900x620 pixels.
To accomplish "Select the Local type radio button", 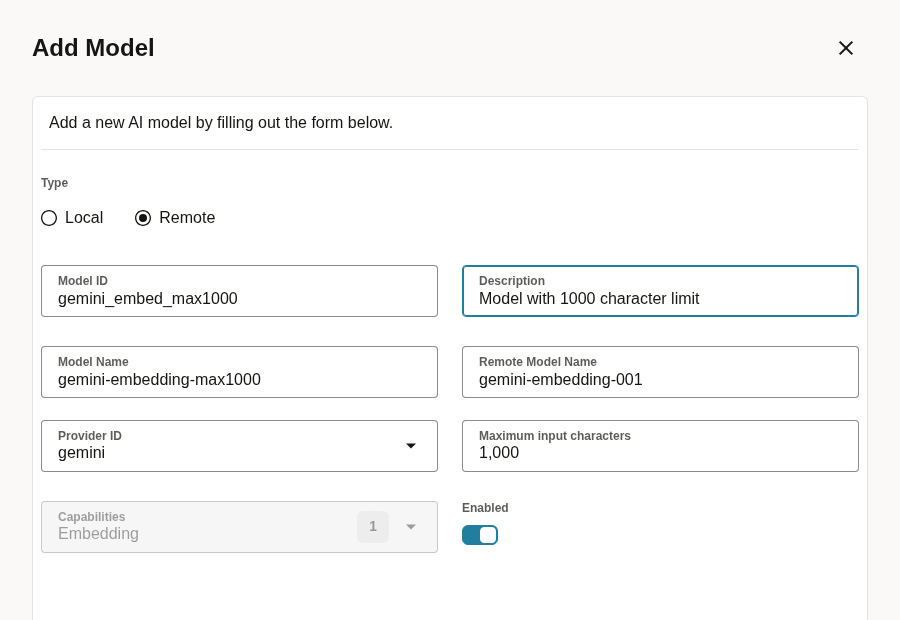I will tap(49, 218).
